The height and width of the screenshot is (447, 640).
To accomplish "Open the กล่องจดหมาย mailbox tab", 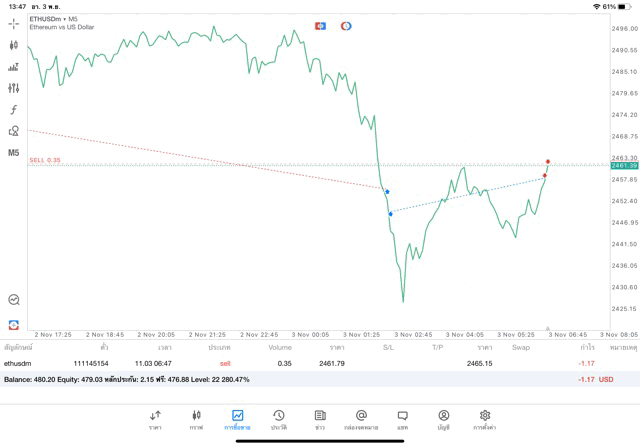I will pos(361,419).
